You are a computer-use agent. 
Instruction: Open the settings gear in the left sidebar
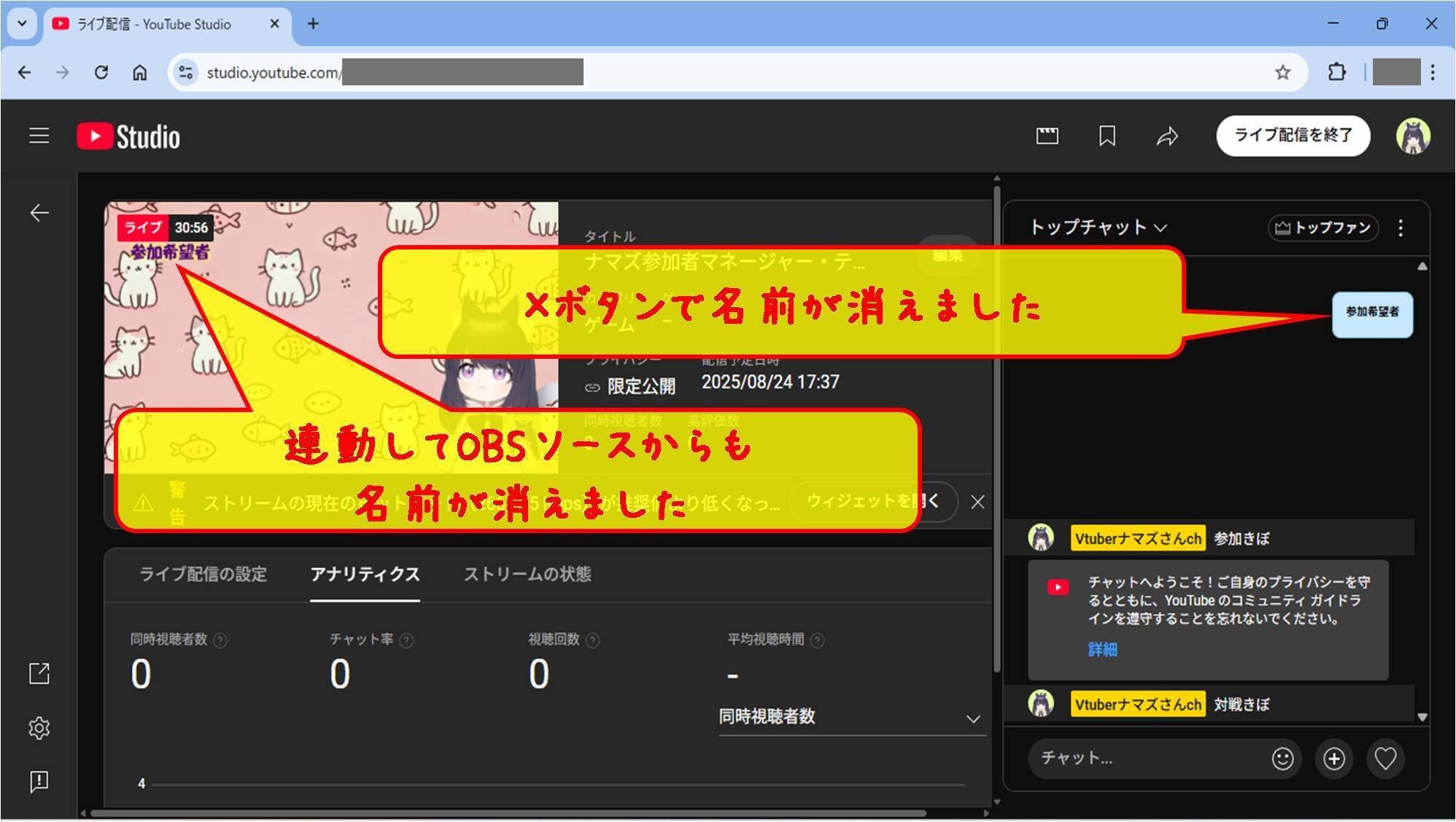[x=39, y=727]
